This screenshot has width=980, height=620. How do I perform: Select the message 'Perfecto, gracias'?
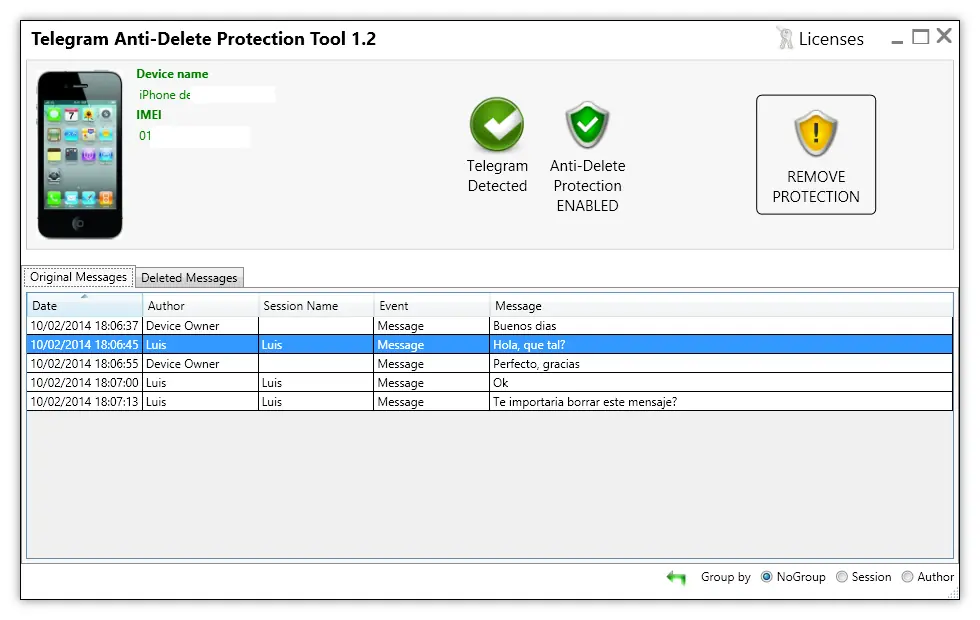tap(536, 364)
